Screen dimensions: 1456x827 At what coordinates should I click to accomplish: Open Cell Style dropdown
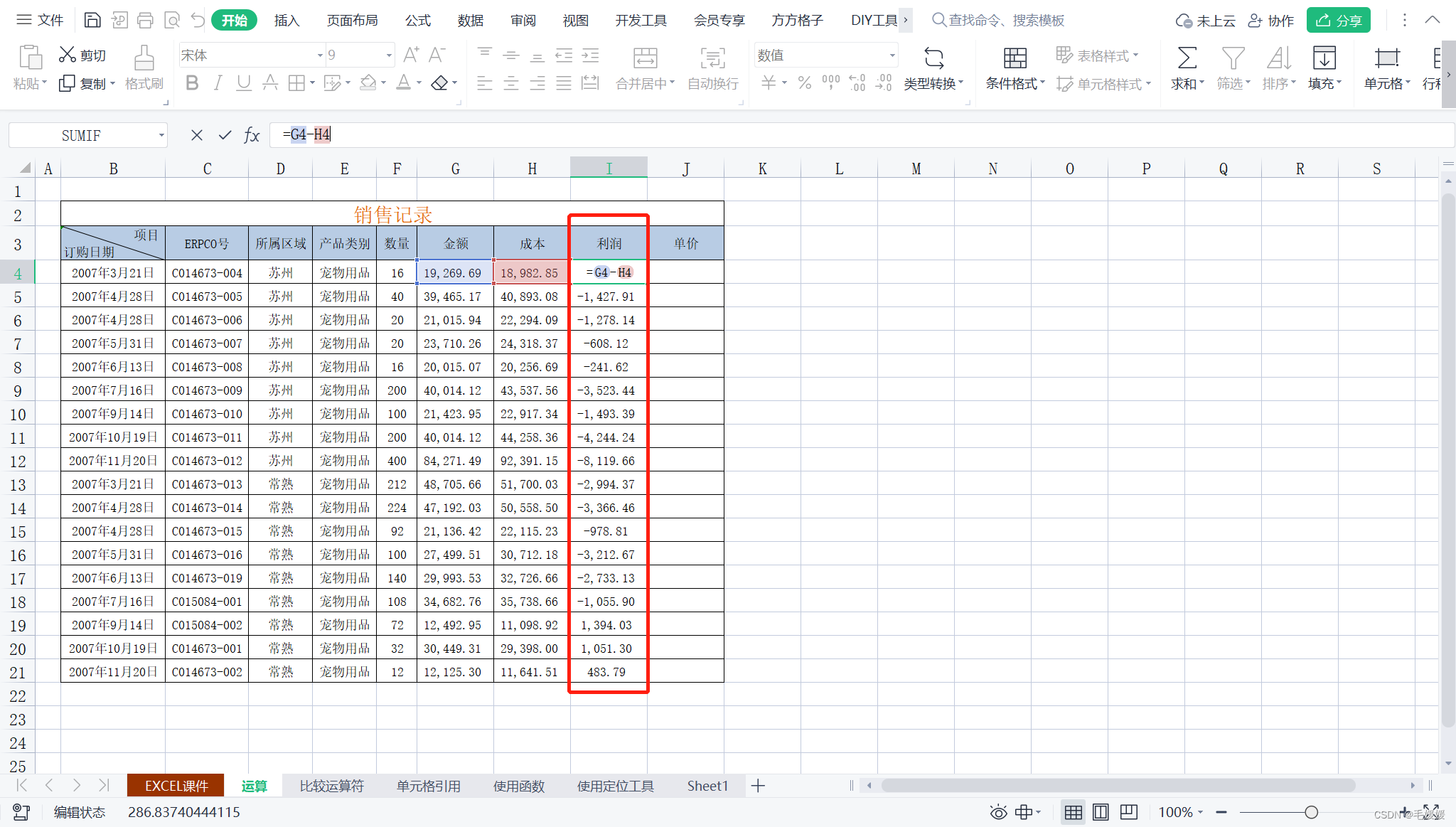click(x=1103, y=84)
